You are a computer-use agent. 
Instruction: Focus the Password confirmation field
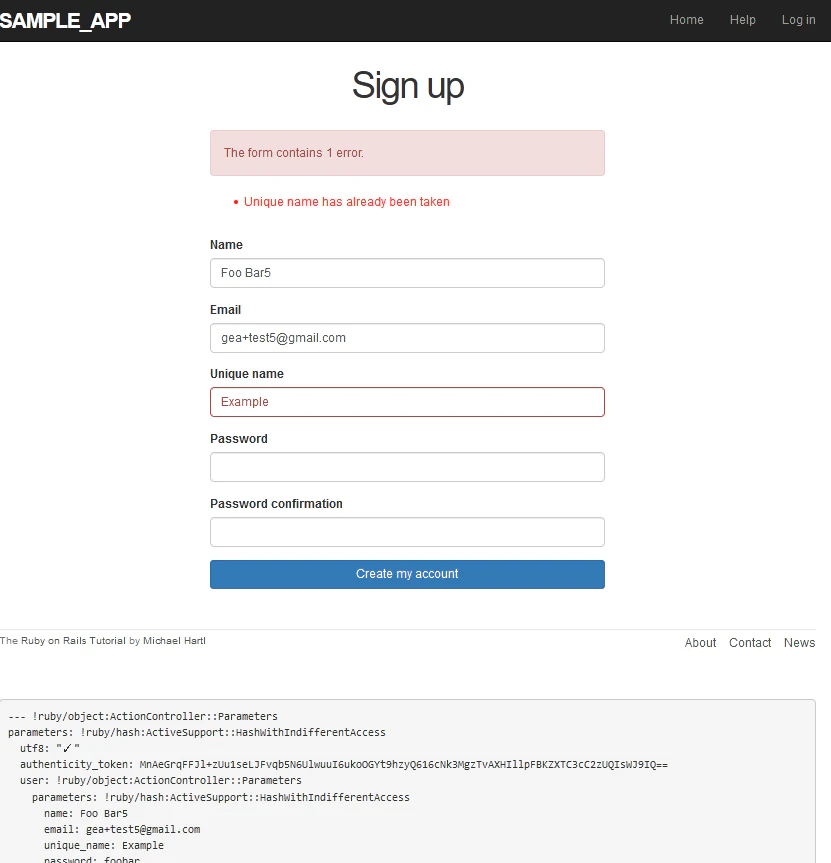407,532
